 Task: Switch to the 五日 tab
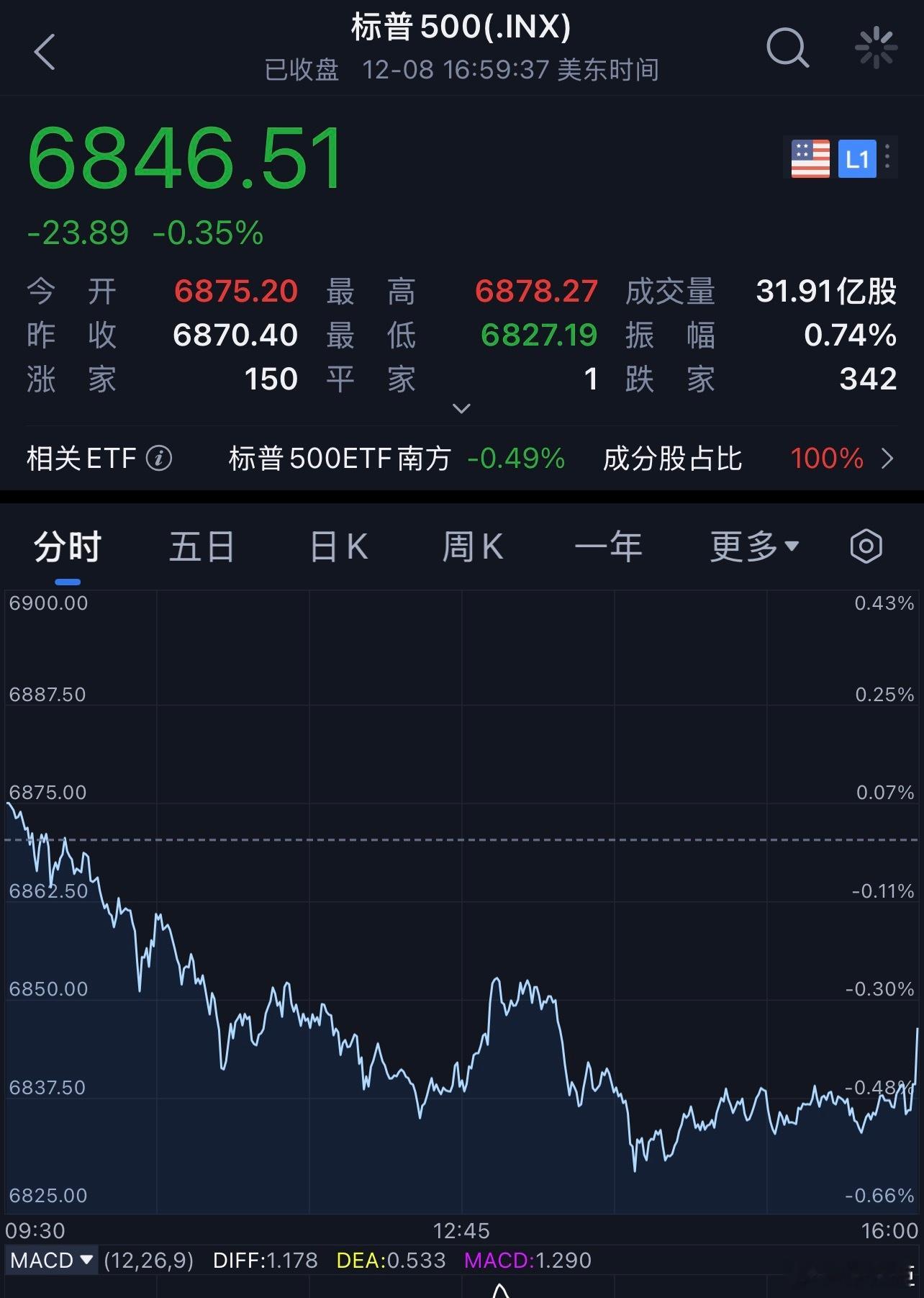pos(202,546)
